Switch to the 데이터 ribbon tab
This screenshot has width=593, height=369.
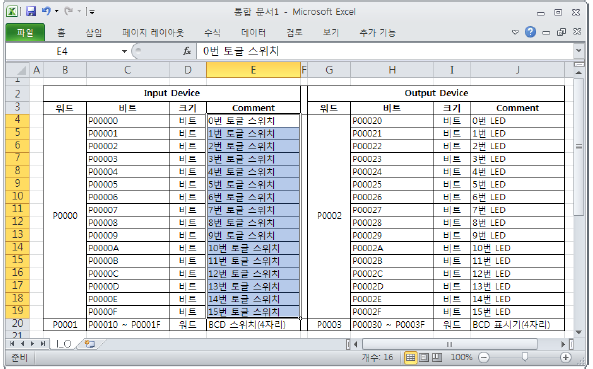click(x=253, y=33)
